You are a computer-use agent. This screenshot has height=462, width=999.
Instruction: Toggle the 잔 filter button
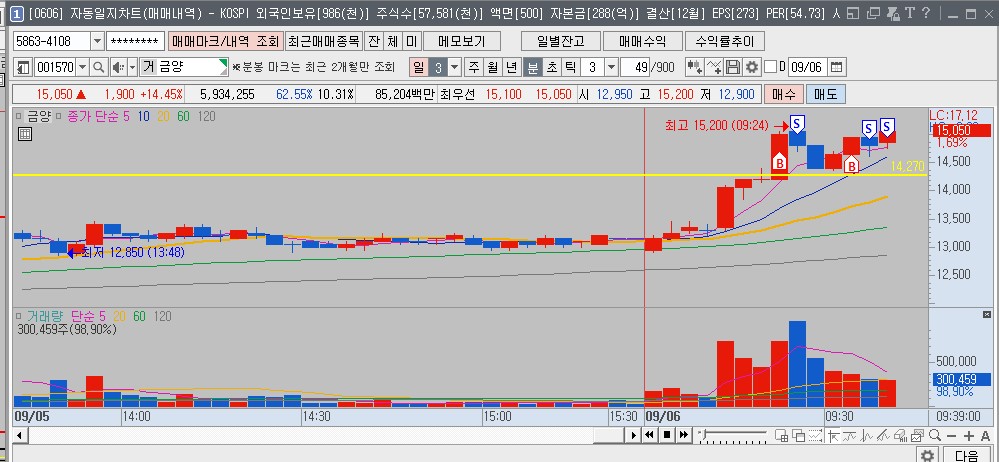click(x=374, y=41)
